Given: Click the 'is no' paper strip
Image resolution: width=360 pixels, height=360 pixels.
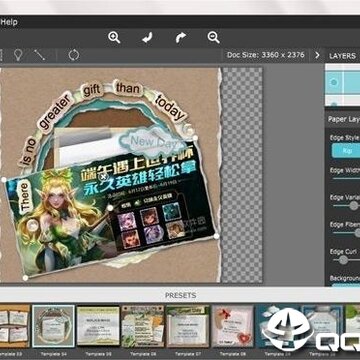Looking at the screenshot, I should (28, 152).
